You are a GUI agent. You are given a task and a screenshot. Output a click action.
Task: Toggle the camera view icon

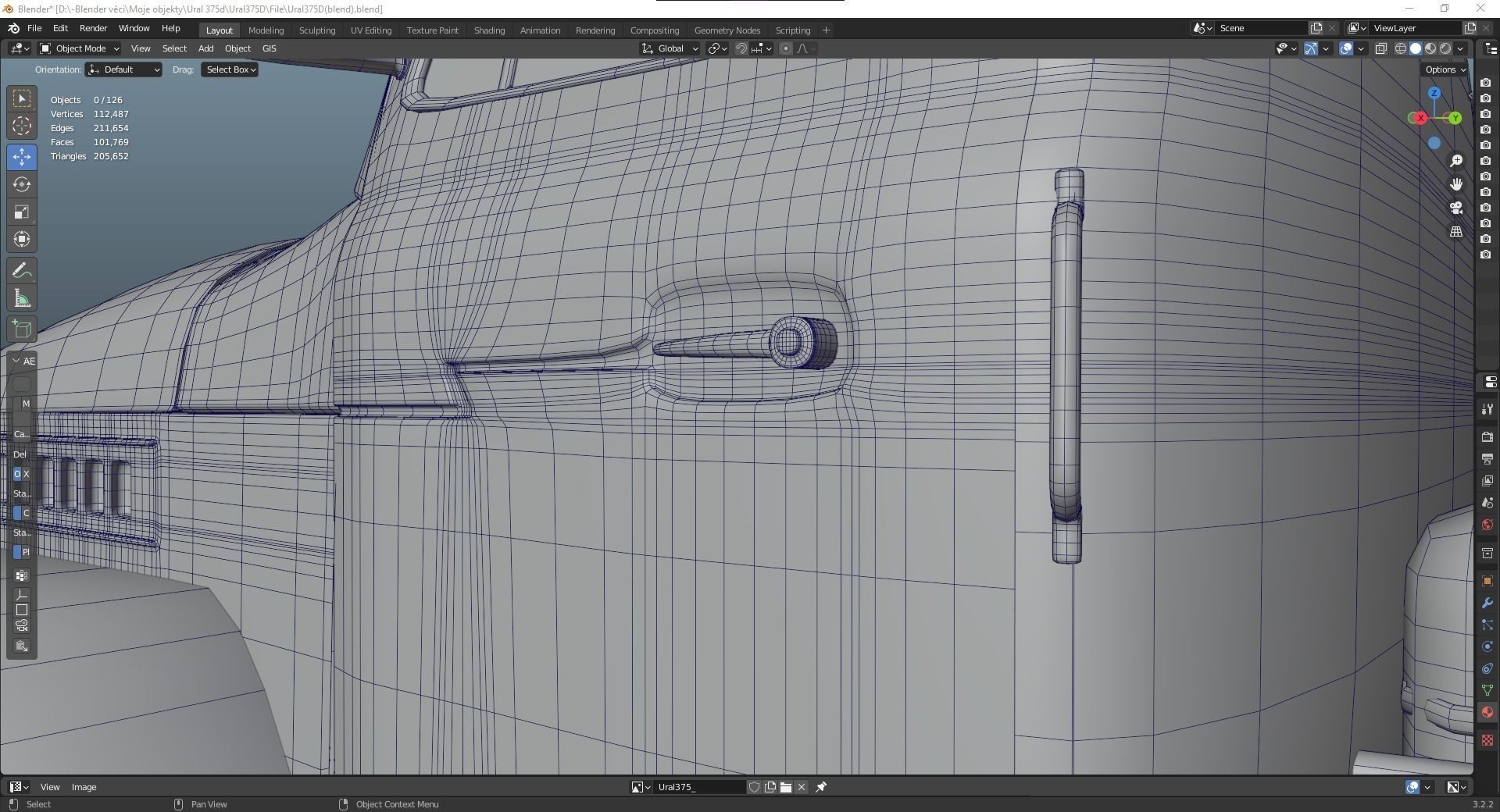point(1456,208)
